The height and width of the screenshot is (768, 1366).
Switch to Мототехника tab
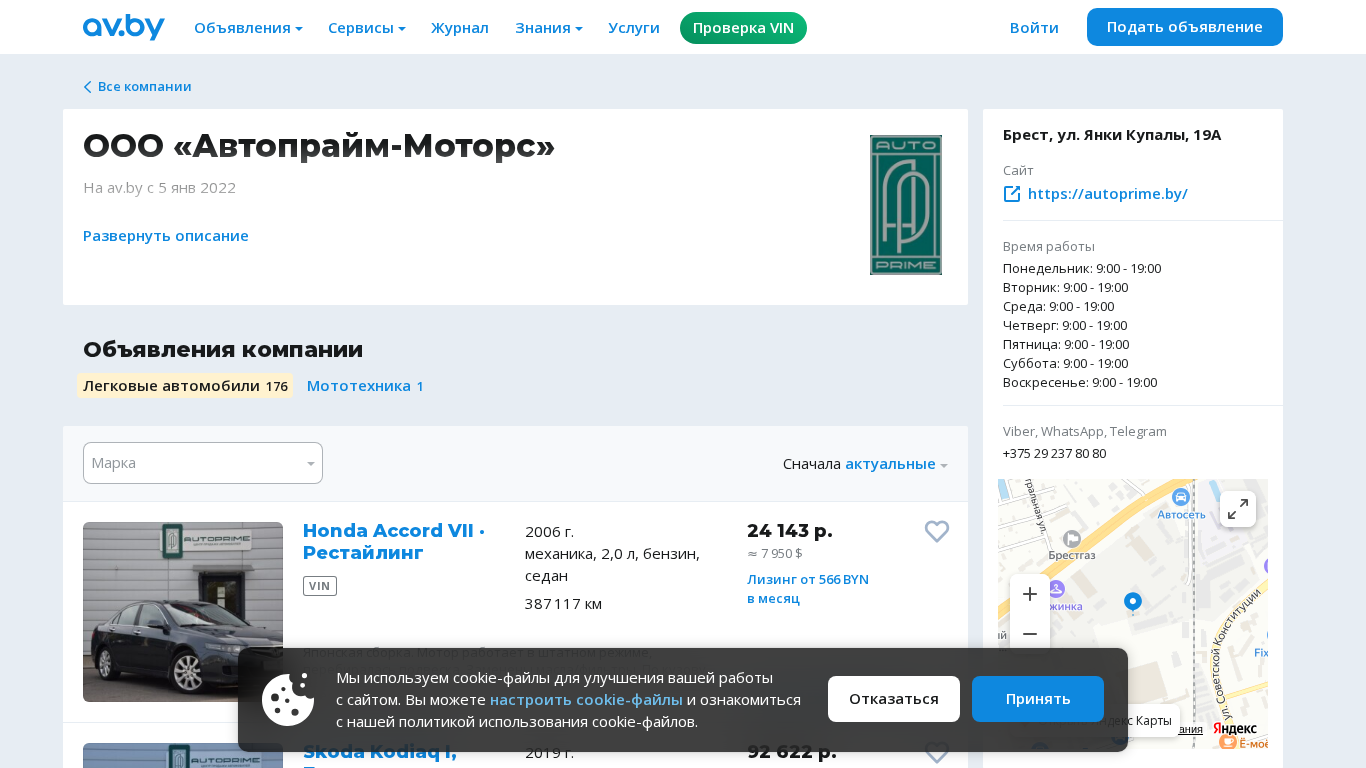tap(365, 386)
